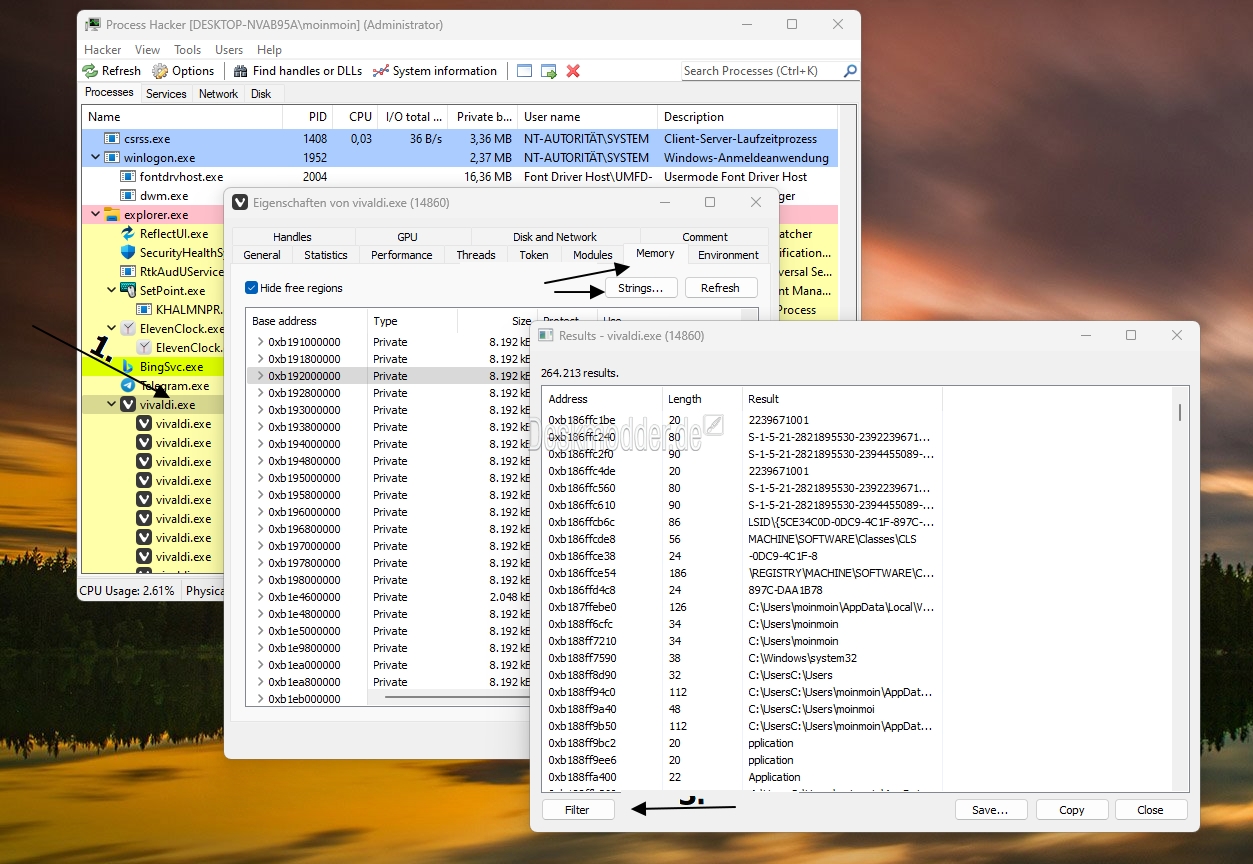Viewport: 1253px width, 864px height.
Task: Click the Find handles or DLLs binoculars icon
Action: point(241,71)
